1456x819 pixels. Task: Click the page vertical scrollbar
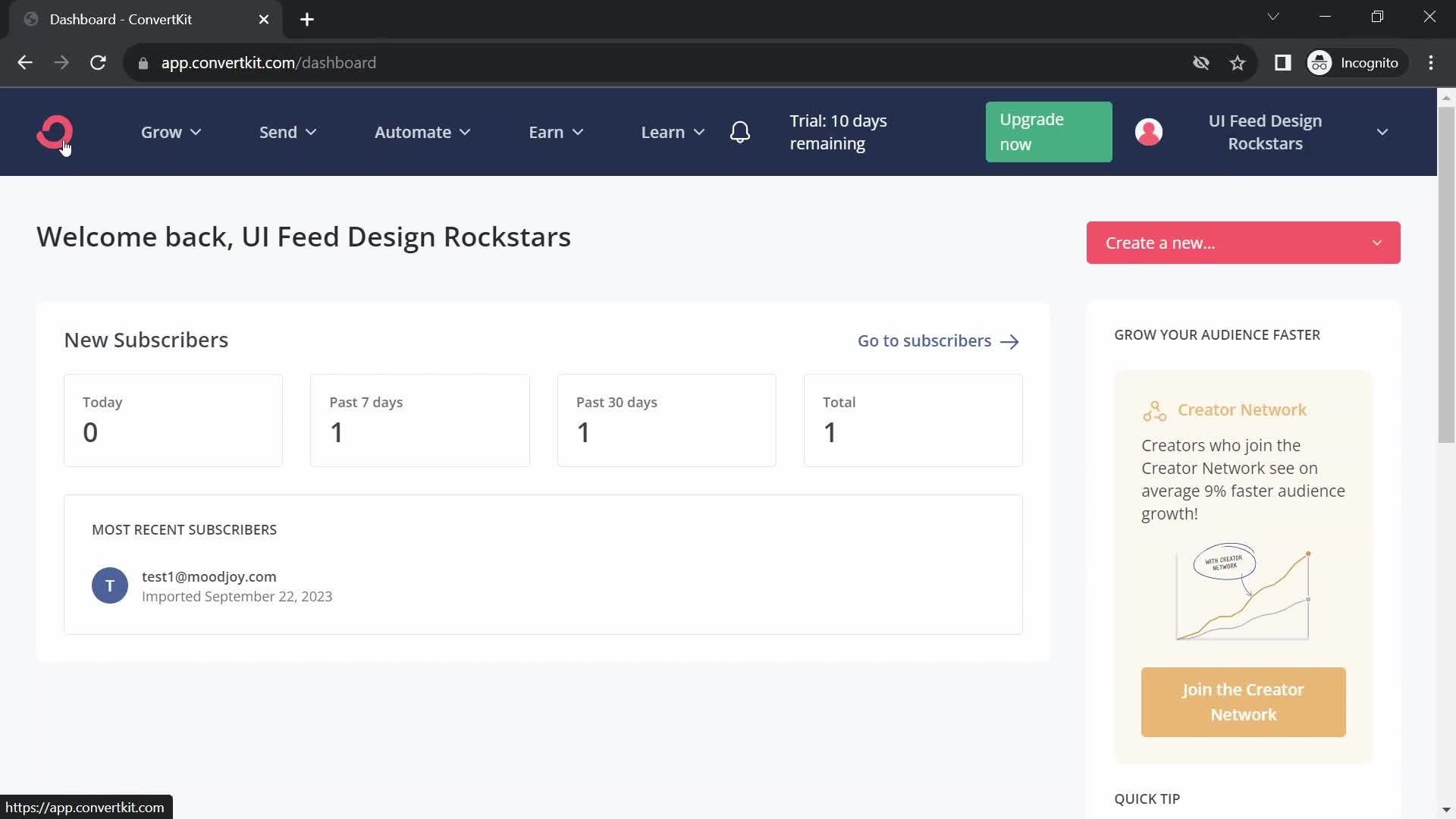pyautogui.click(x=1446, y=273)
